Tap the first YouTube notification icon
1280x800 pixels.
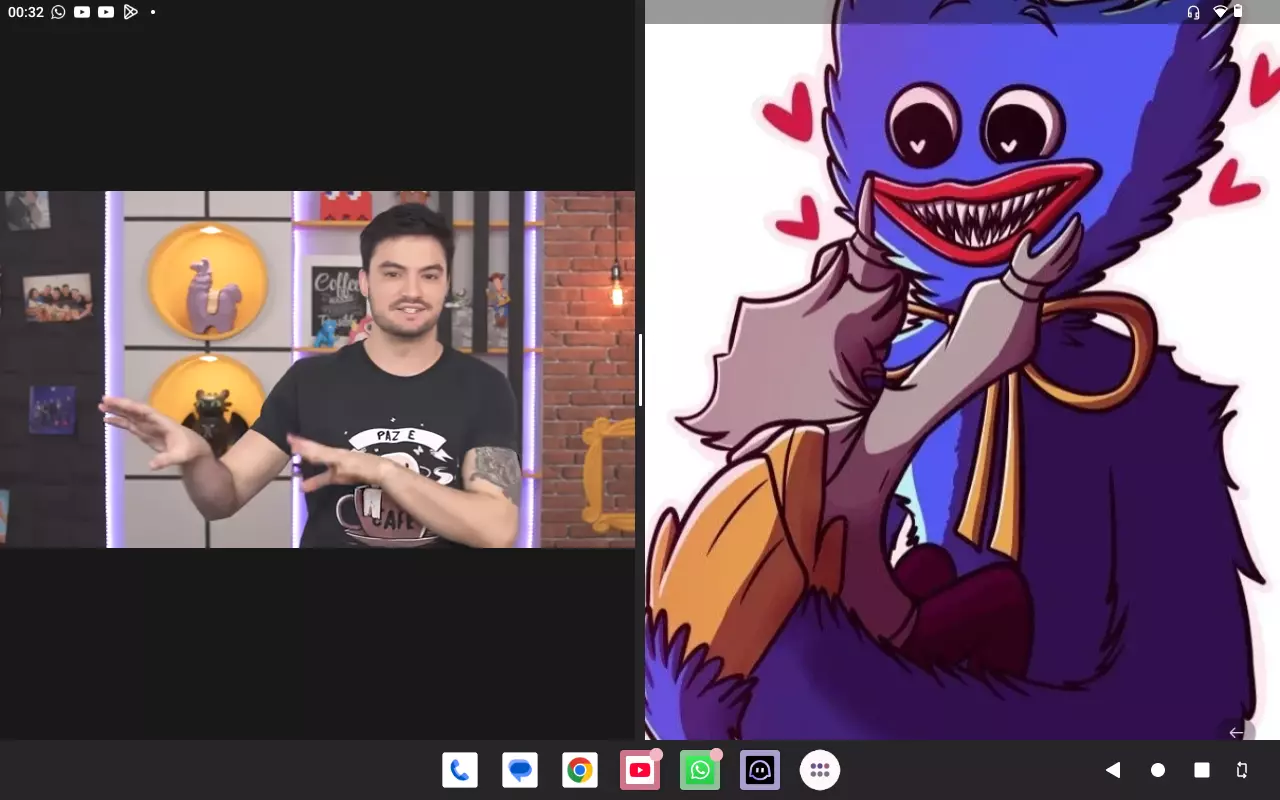(x=82, y=12)
